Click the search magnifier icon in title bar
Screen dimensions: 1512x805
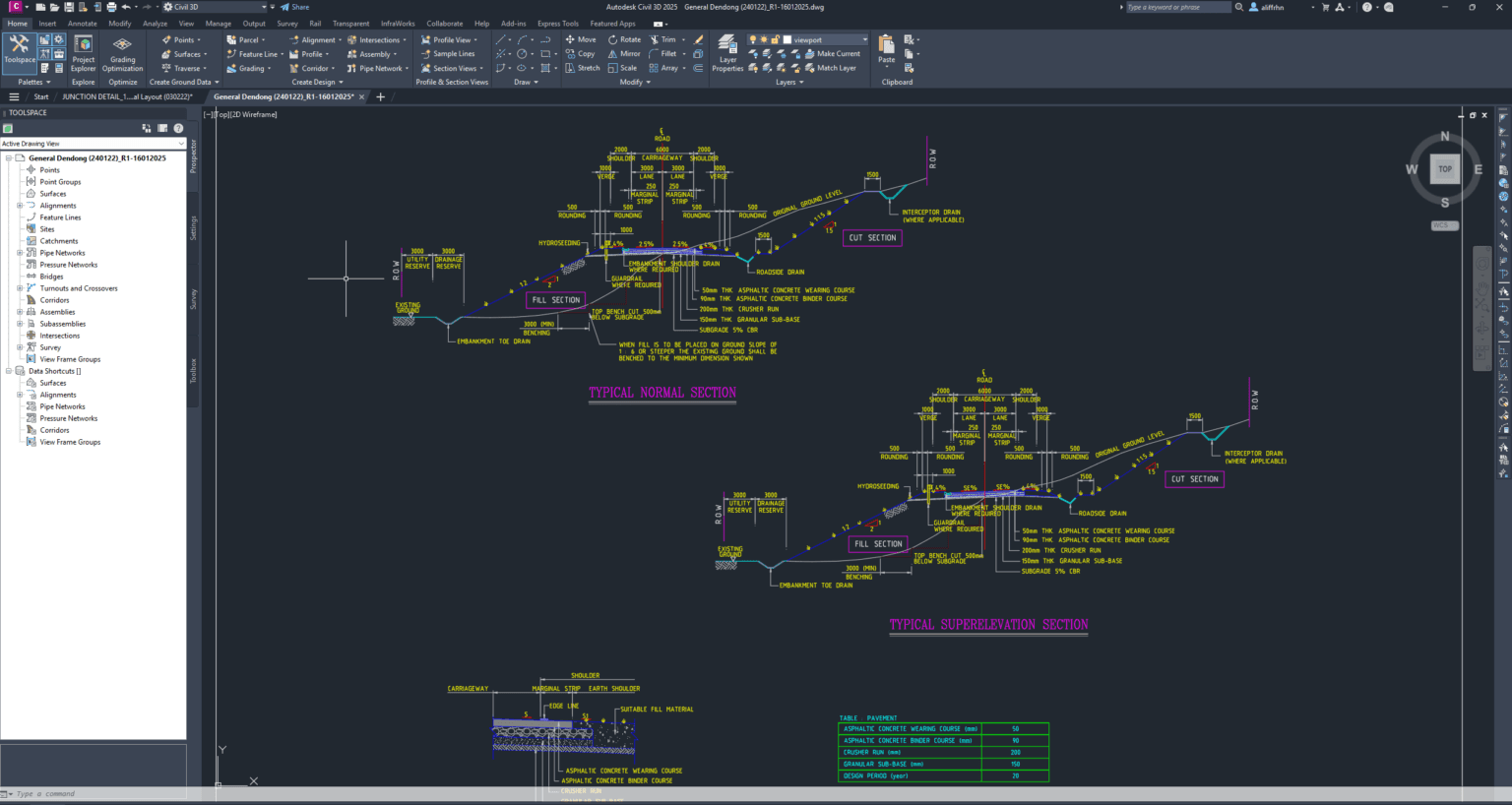tap(1240, 7)
